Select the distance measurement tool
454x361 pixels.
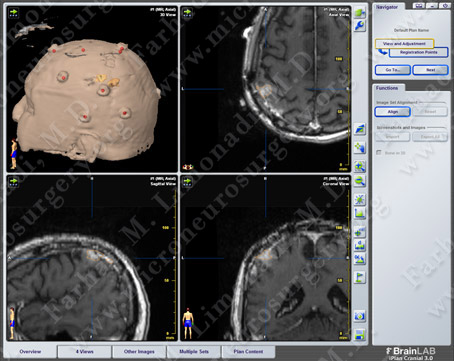click(x=360, y=246)
